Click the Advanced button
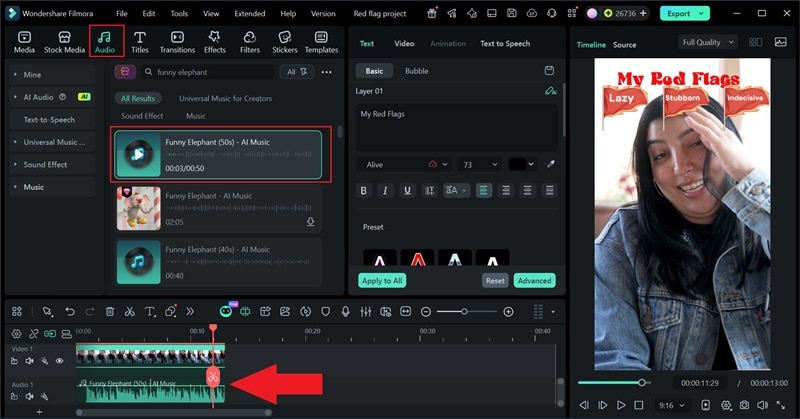 point(534,281)
